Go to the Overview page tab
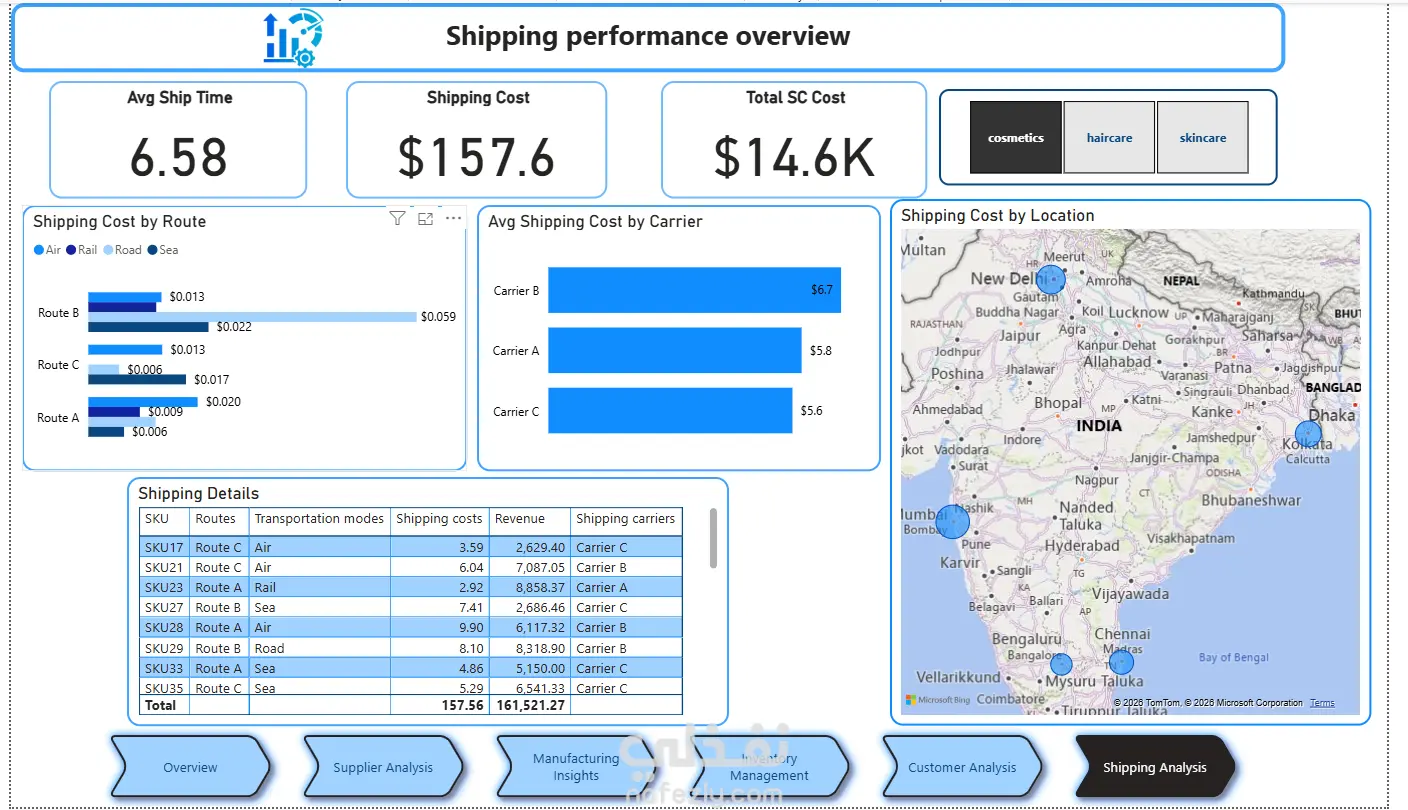The image size is (1408, 810). (190, 767)
